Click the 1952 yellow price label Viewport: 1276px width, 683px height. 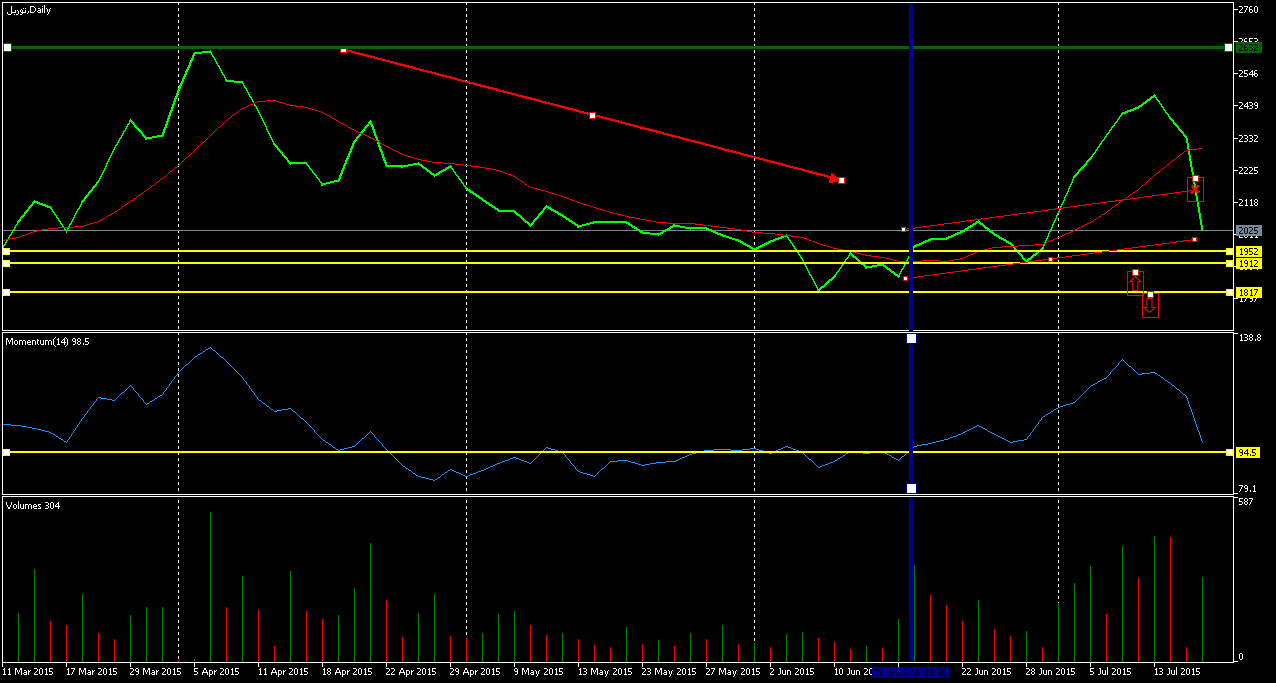point(1248,251)
